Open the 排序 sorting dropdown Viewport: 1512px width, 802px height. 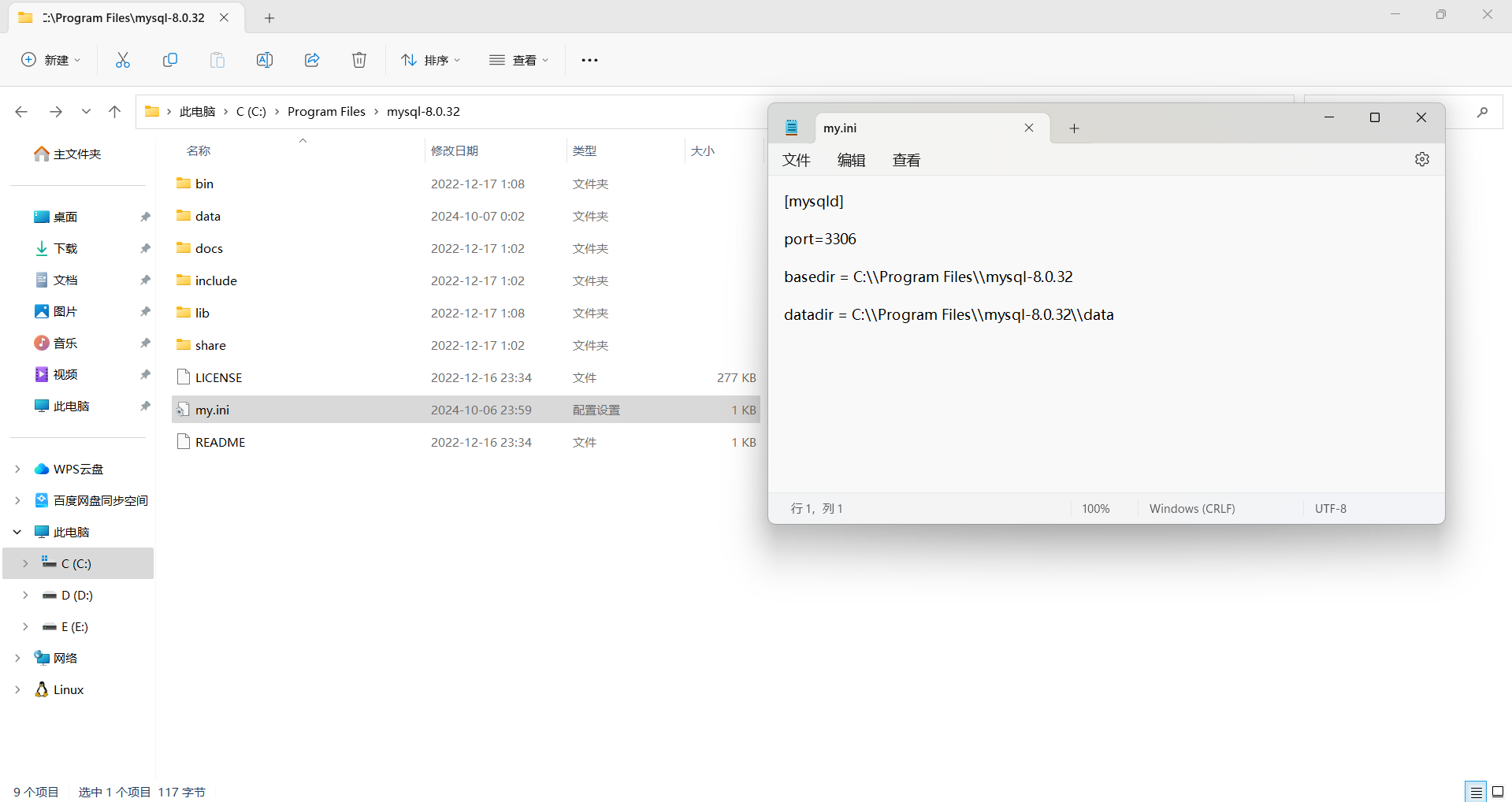point(430,59)
